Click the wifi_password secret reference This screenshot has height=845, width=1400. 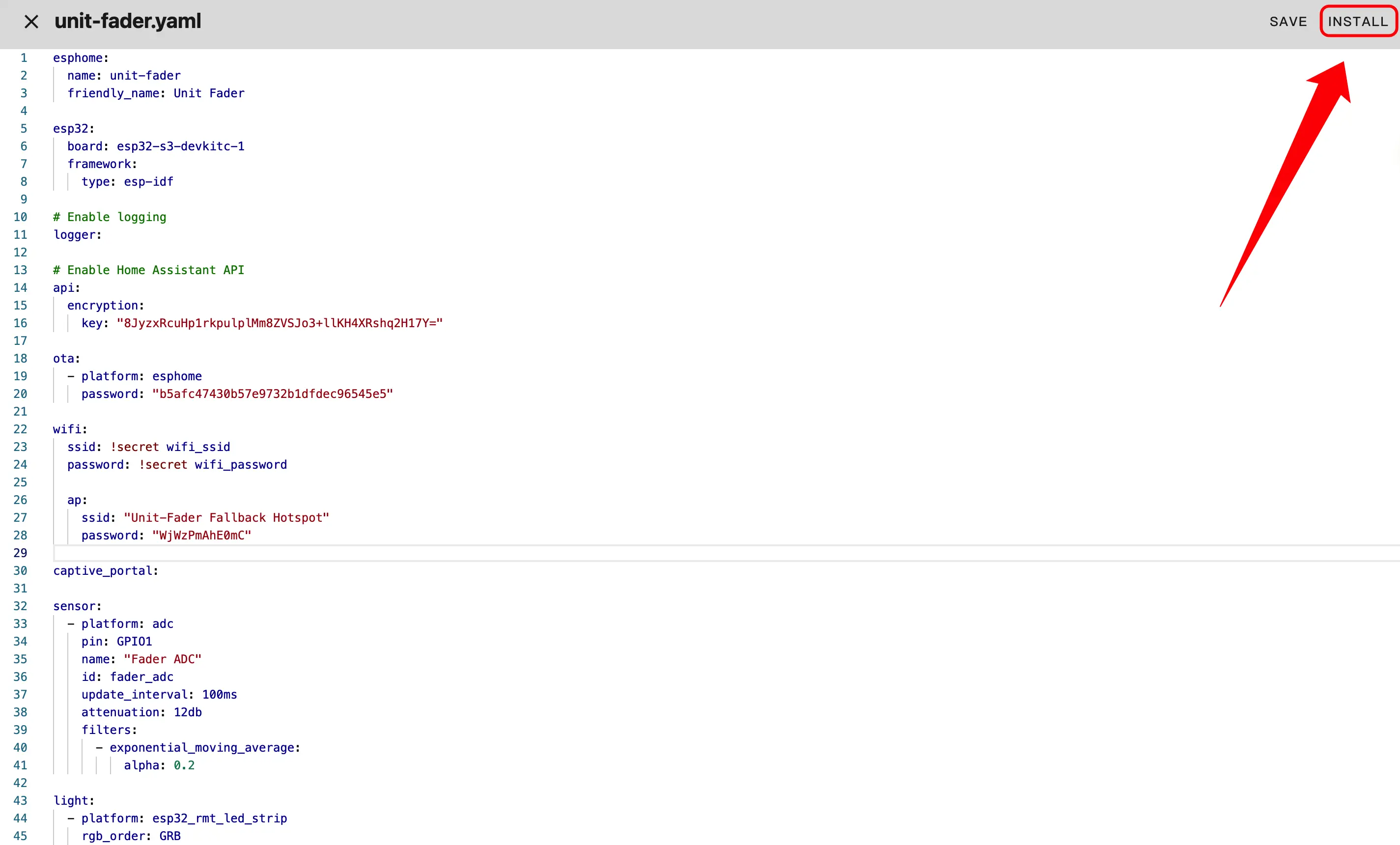(x=240, y=465)
